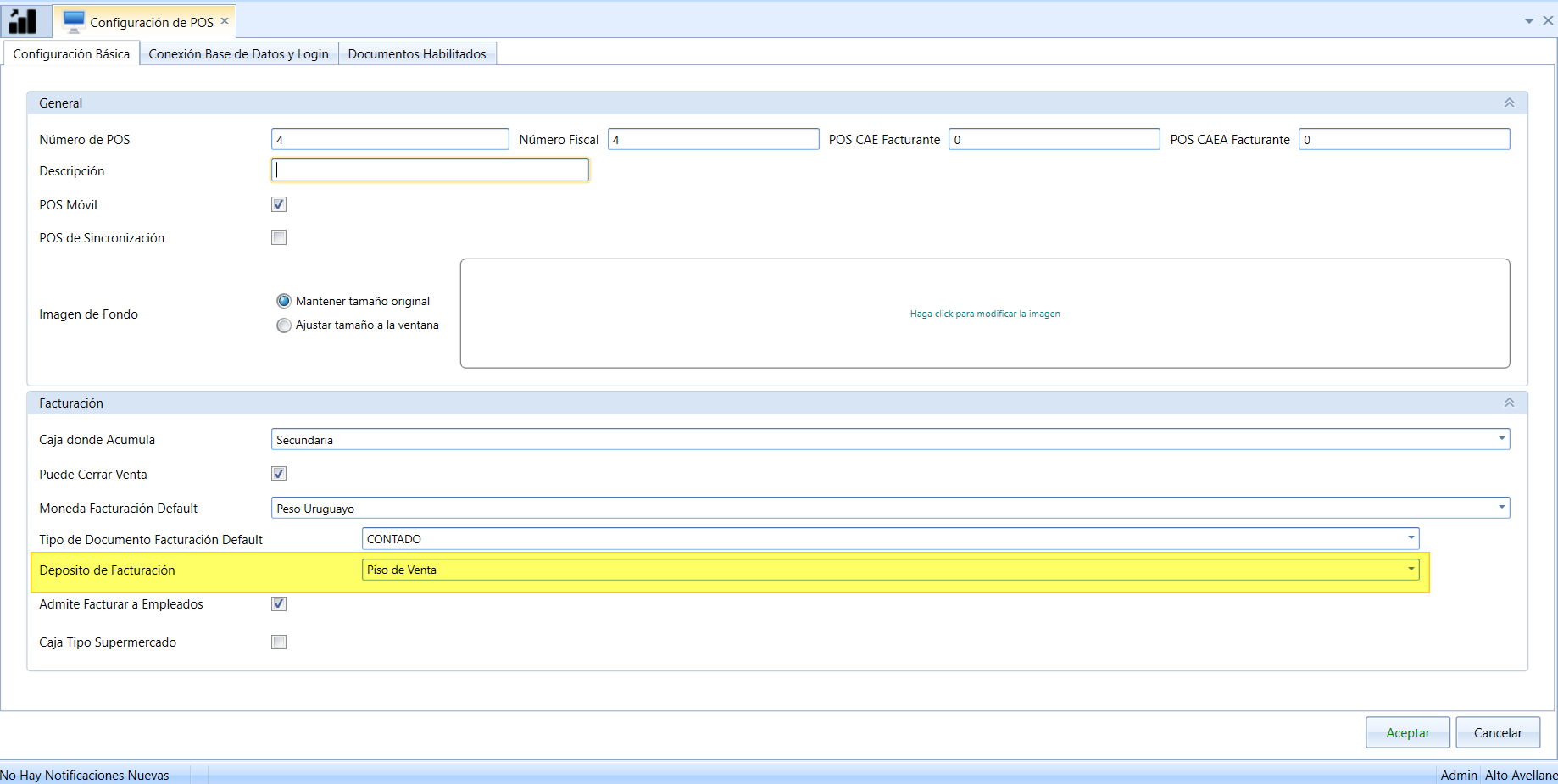Open Conexión Base de Datos y Login tab
The height and width of the screenshot is (784, 1558).
pyautogui.click(x=239, y=53)
